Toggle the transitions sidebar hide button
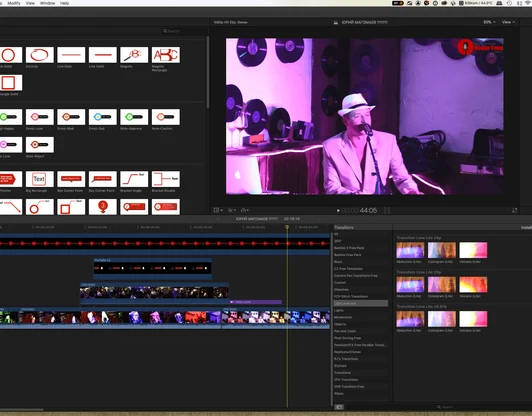Screen dimensions: 532x416 339,407
